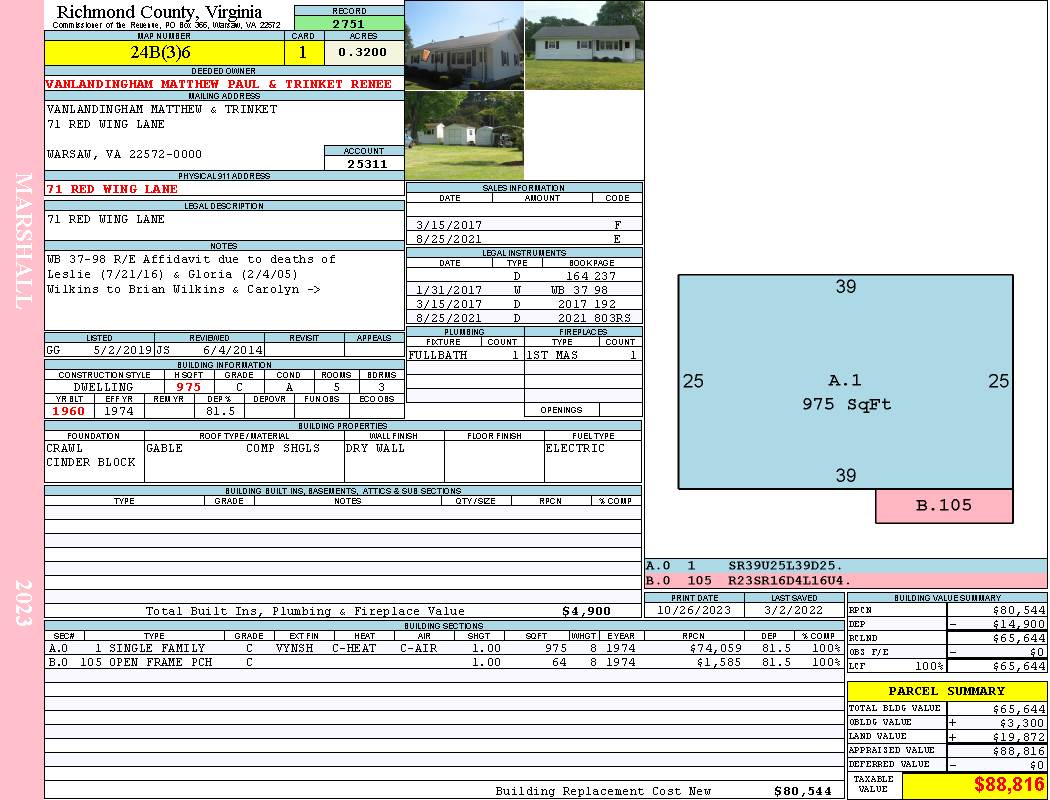Click the green record number 2751
The height and width of the screenshot is (800, 1050).
(x=349, y=23)
